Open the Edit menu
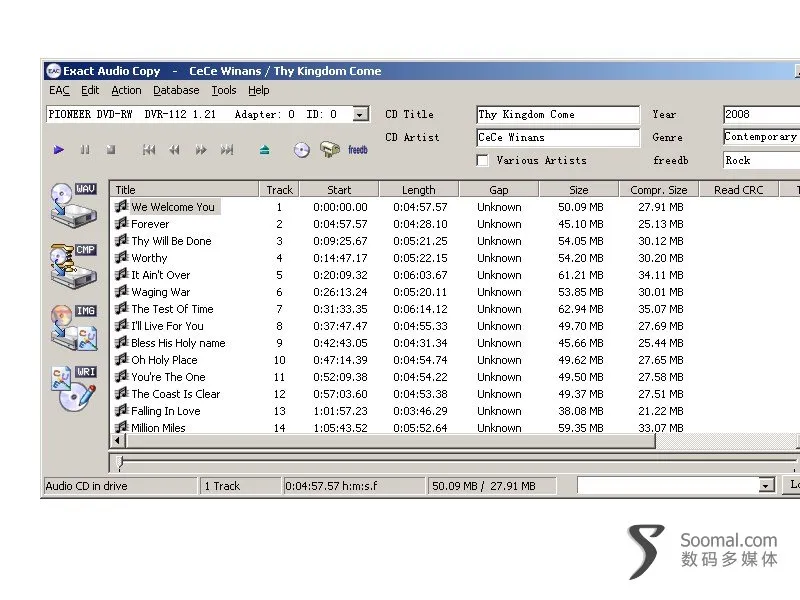 click(x=90, y=90)
